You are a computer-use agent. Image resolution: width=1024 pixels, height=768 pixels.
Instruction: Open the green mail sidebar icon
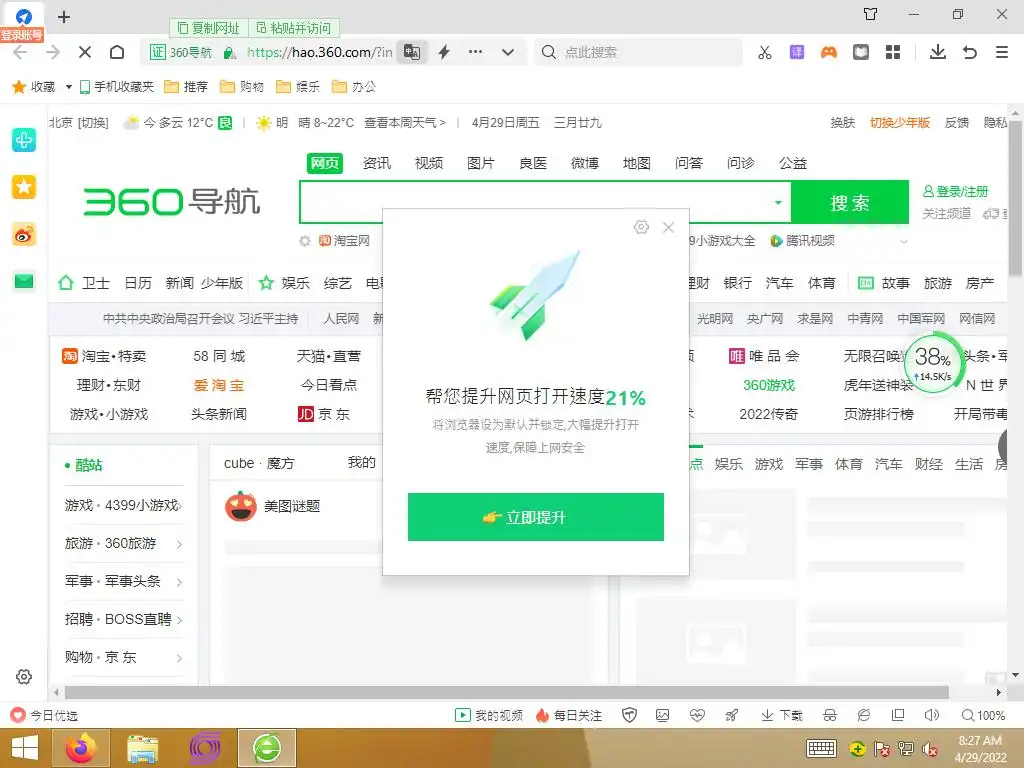[x=24, y=281]
